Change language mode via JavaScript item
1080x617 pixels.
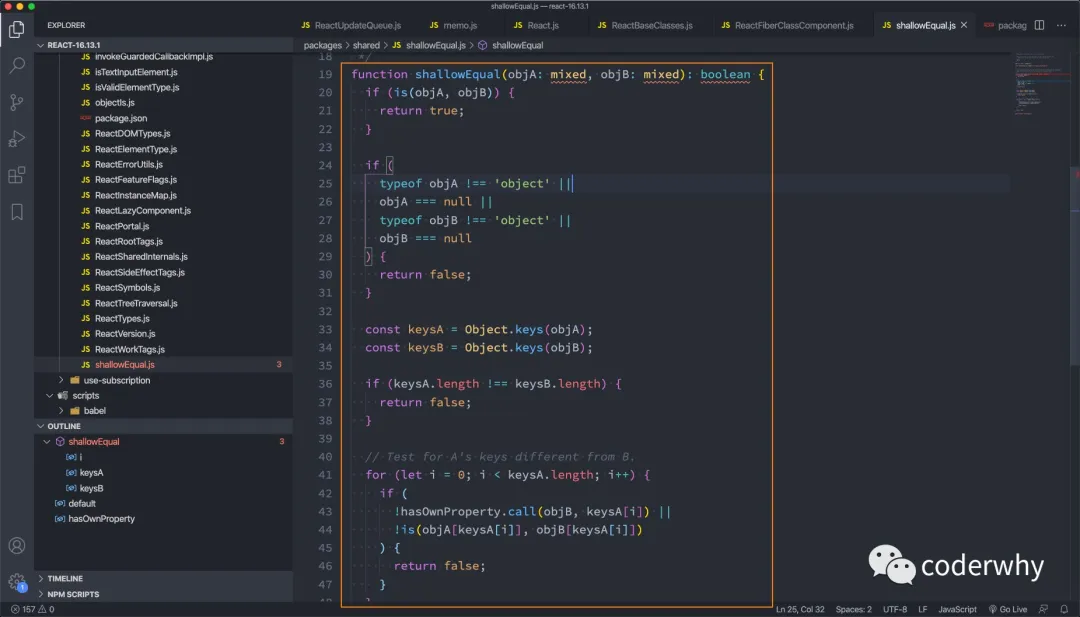(957, 609)
